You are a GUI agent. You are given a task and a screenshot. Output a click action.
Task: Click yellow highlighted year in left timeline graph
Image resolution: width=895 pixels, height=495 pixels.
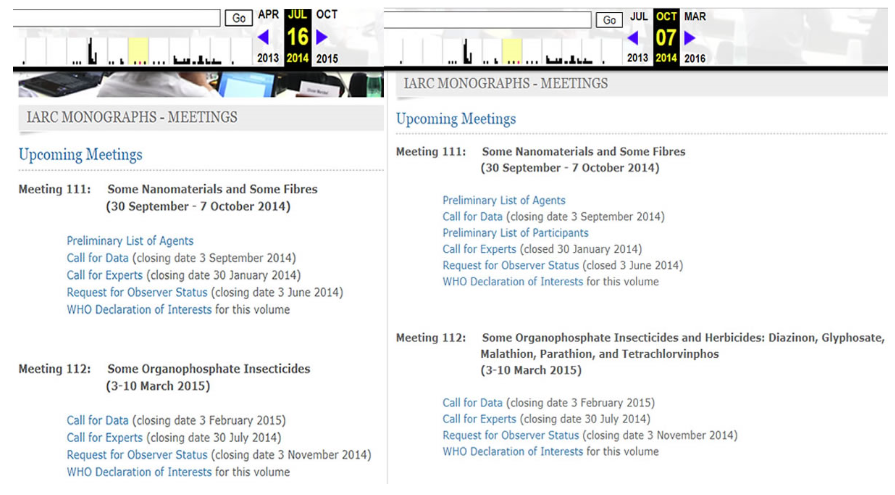tap(138, 51)
